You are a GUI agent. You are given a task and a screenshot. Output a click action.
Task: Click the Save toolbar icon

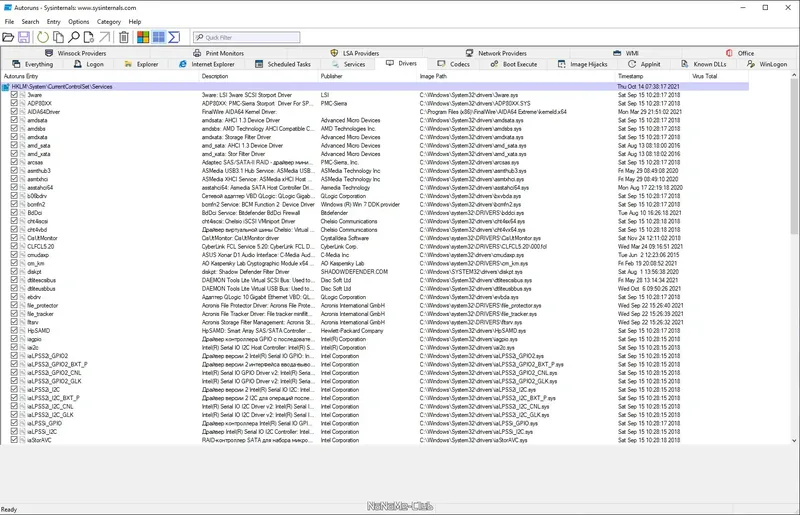click(23, 37)
